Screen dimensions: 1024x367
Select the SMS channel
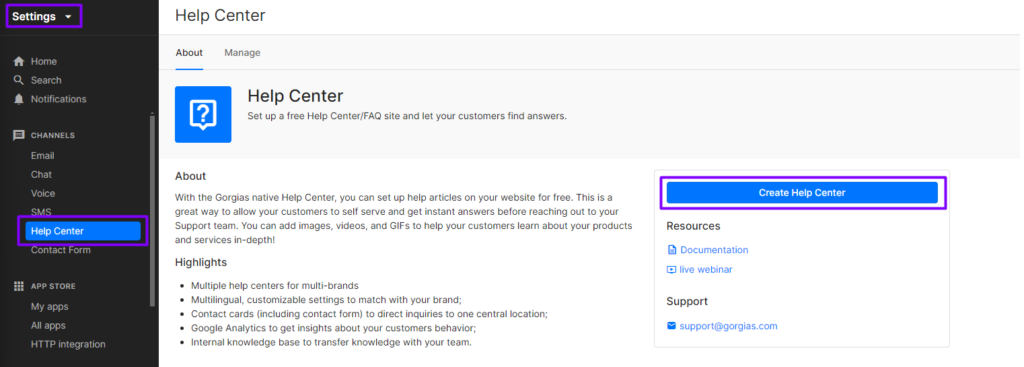pyautogui.click(x=41, y=212)
